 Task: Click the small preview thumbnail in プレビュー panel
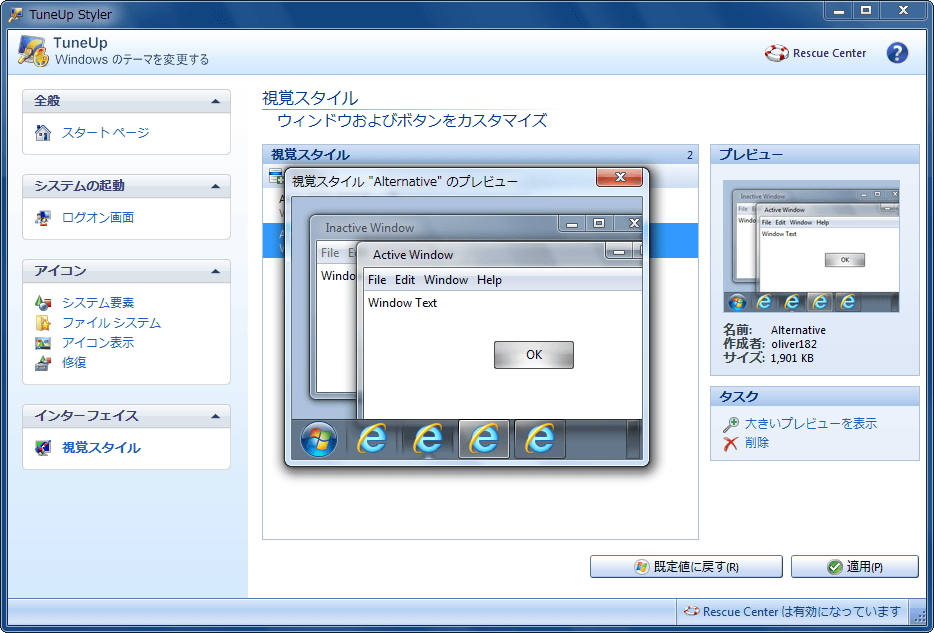point(811,246)
